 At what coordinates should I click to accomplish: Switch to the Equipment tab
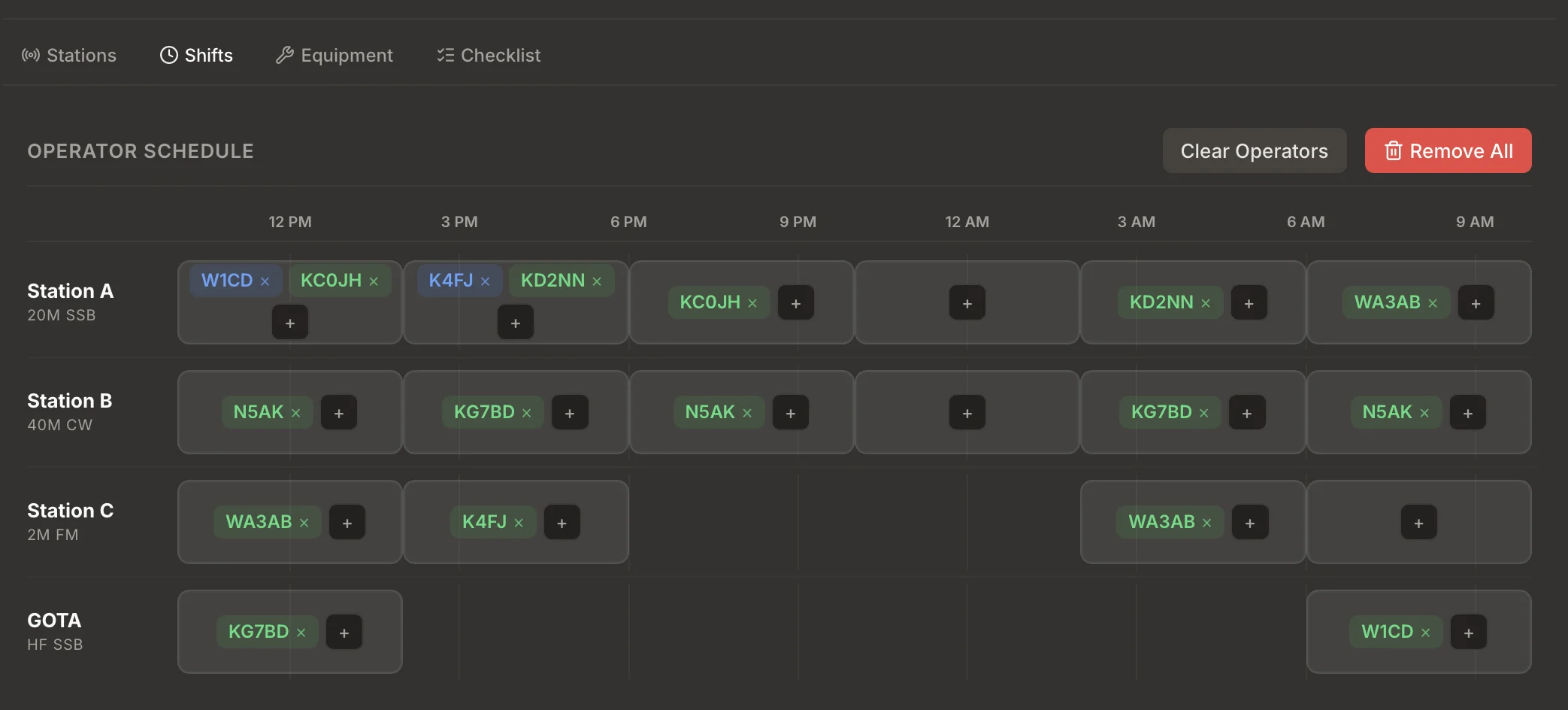(334, 55)
